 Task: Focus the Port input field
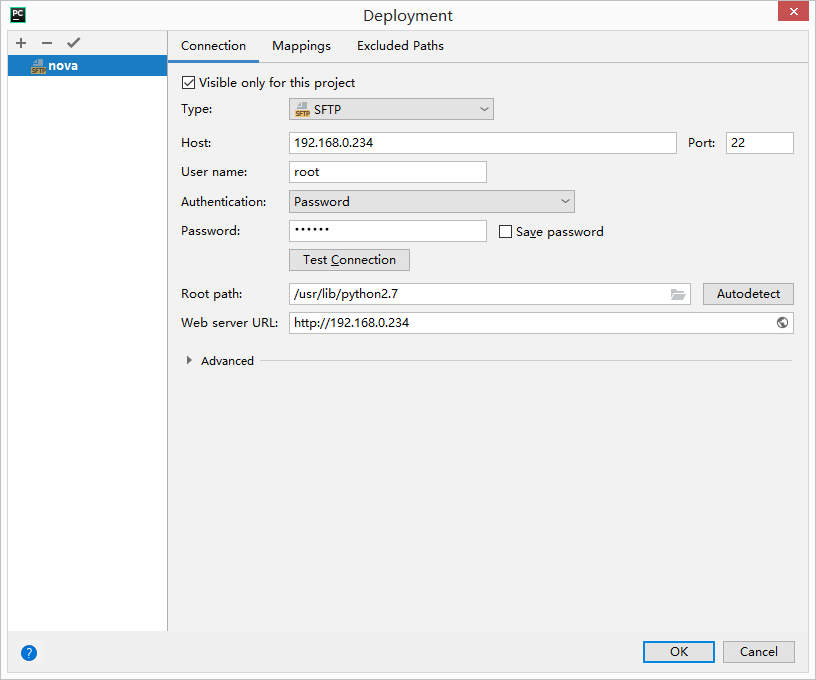(760, 143)
